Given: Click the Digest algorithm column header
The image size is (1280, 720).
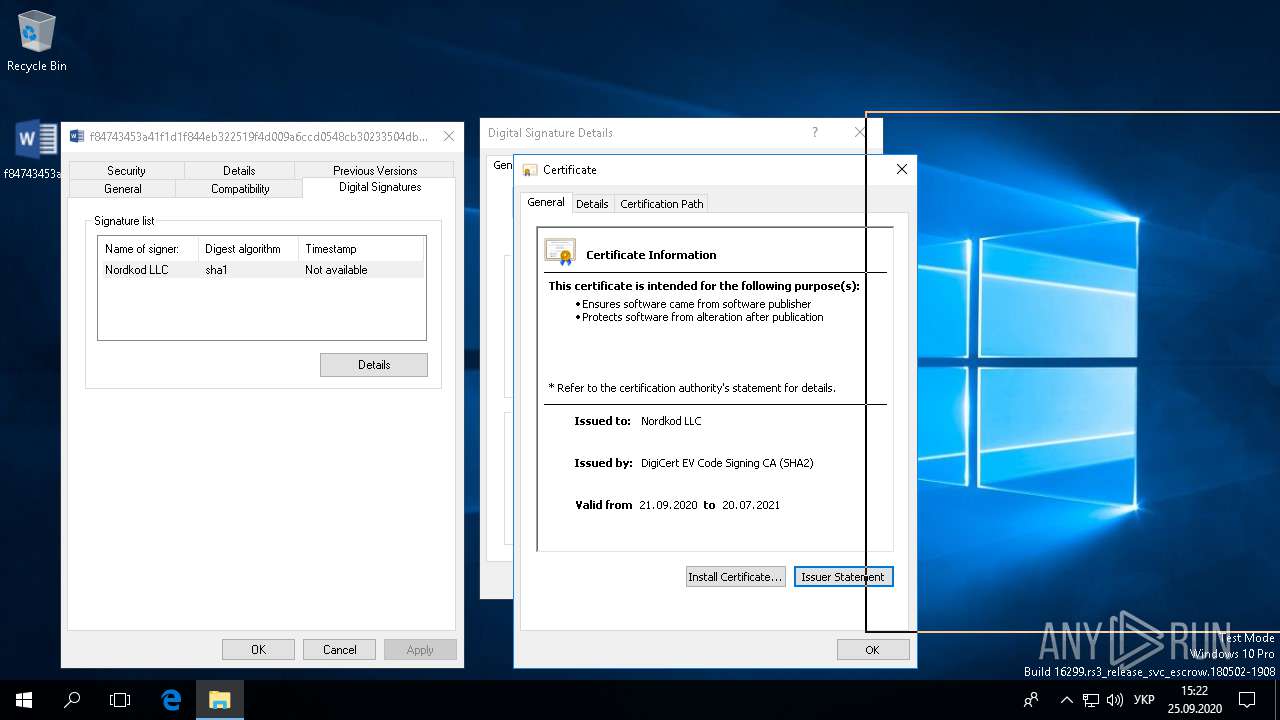Looking at the screenshot, I should [x=249, y=249].
